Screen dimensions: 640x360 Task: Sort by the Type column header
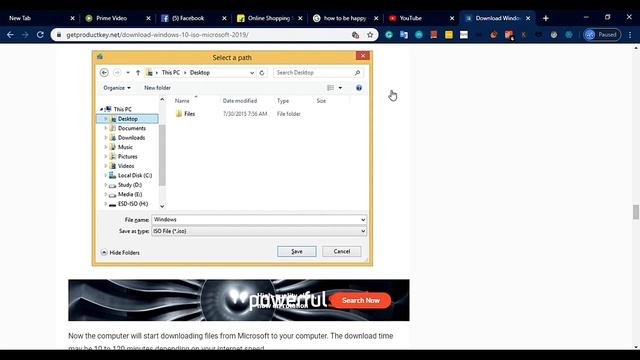[x=283, y=101]
